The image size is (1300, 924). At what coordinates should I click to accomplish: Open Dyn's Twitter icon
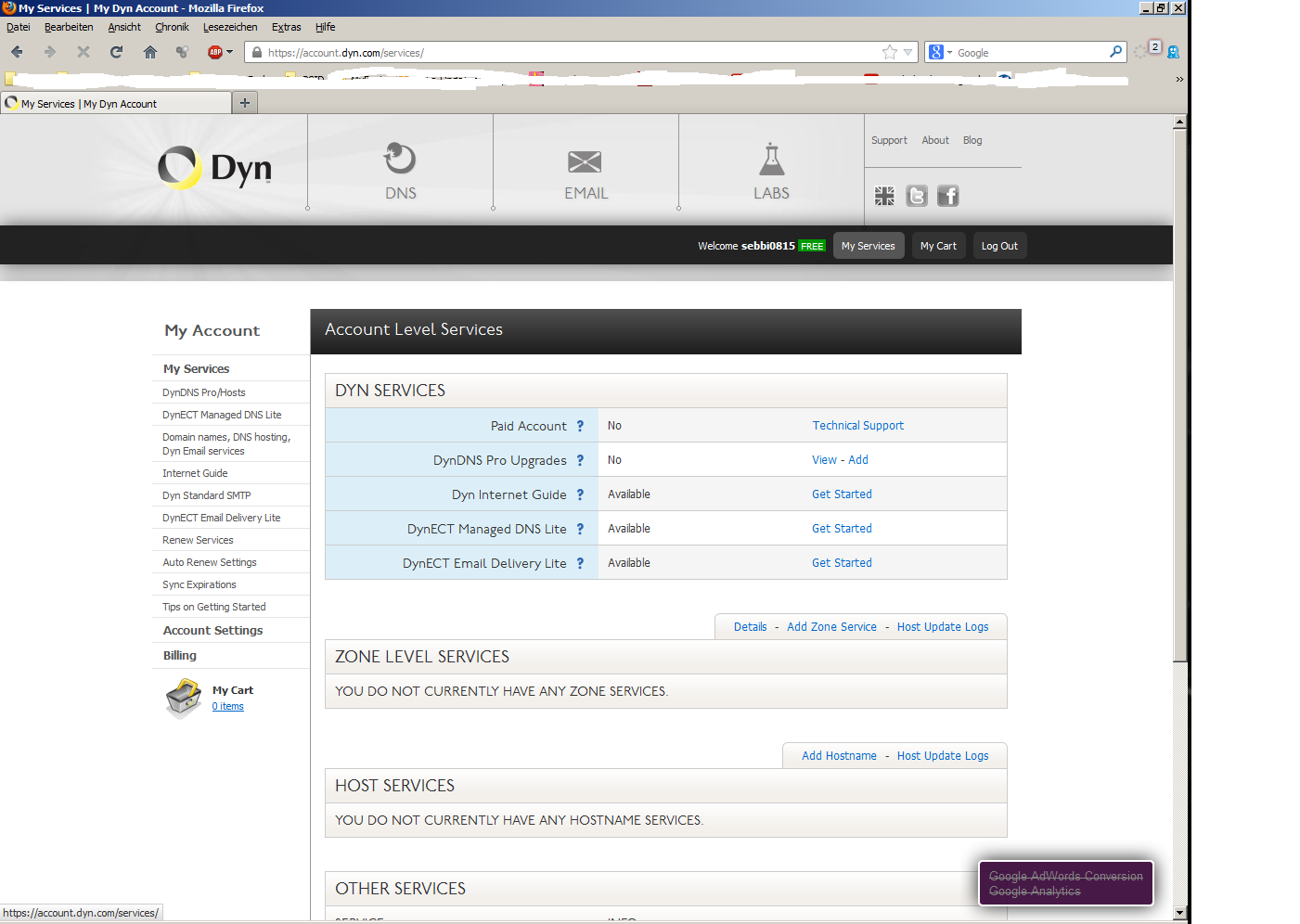tap(917, 196)
